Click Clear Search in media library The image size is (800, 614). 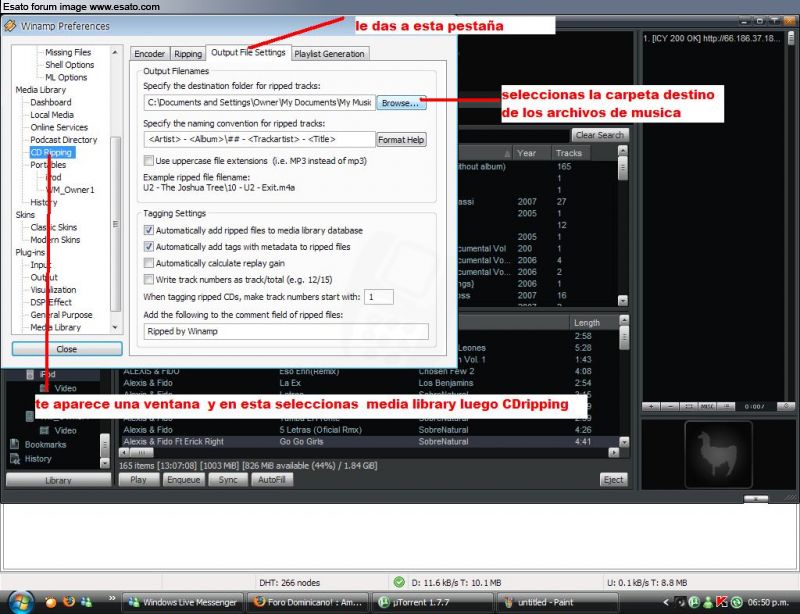click(599, 135)
